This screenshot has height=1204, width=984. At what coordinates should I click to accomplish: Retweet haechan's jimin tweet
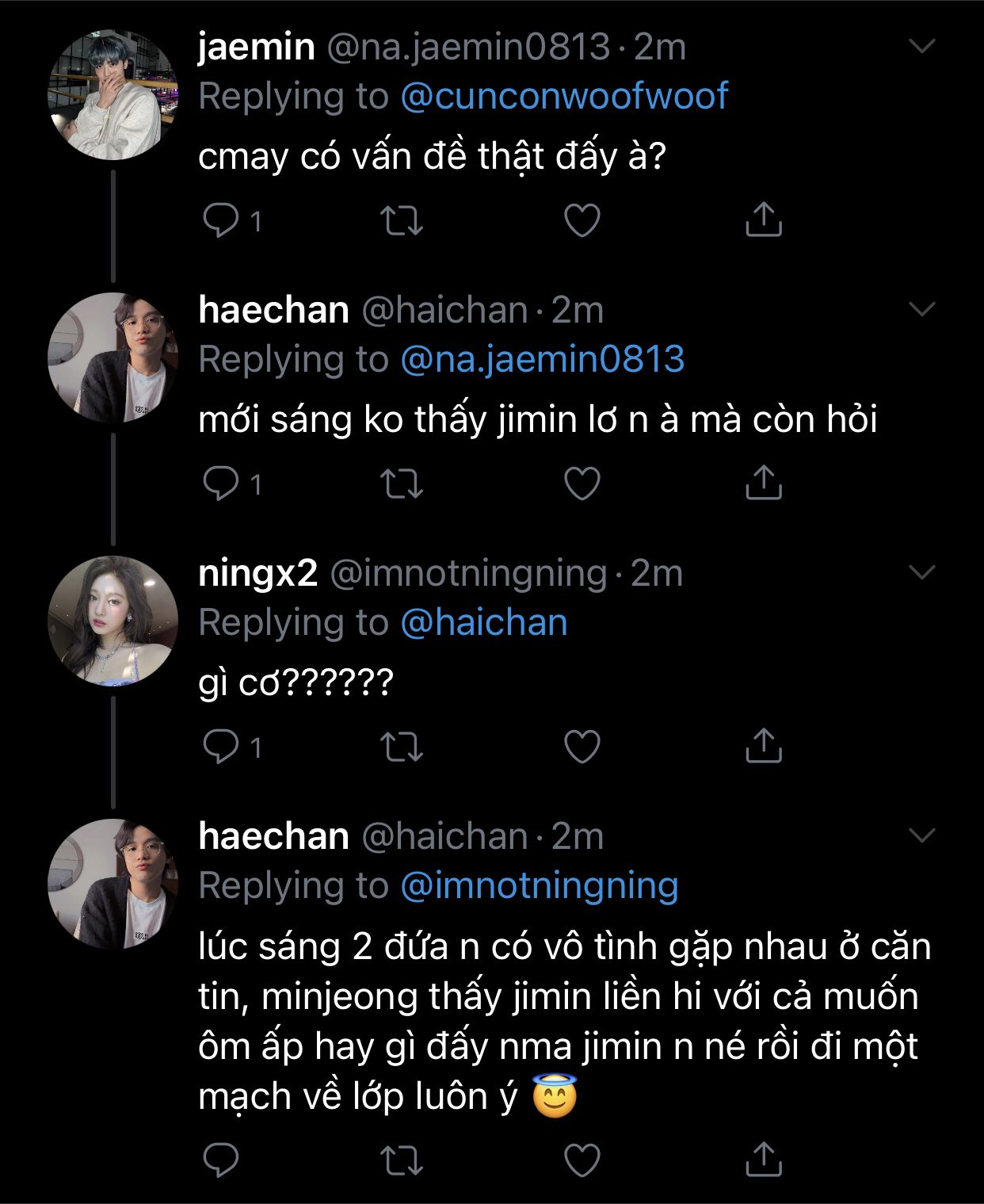[x=402, y=484]
